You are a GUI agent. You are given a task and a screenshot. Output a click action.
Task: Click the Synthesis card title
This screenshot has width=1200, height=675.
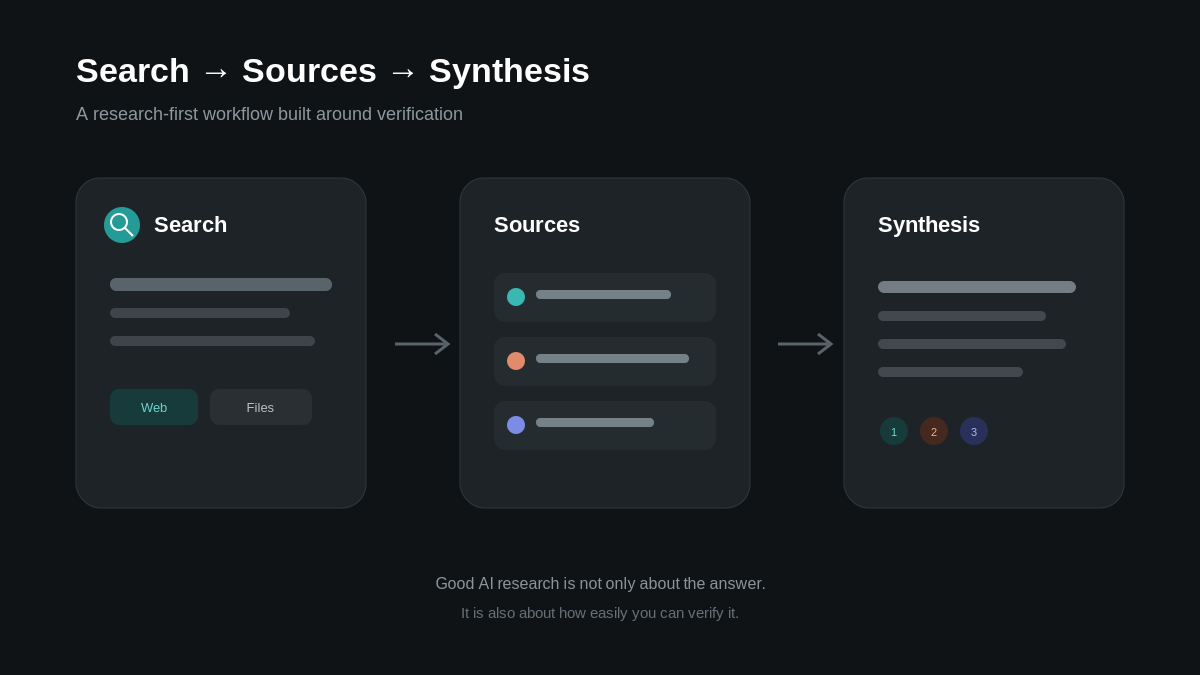929,225
